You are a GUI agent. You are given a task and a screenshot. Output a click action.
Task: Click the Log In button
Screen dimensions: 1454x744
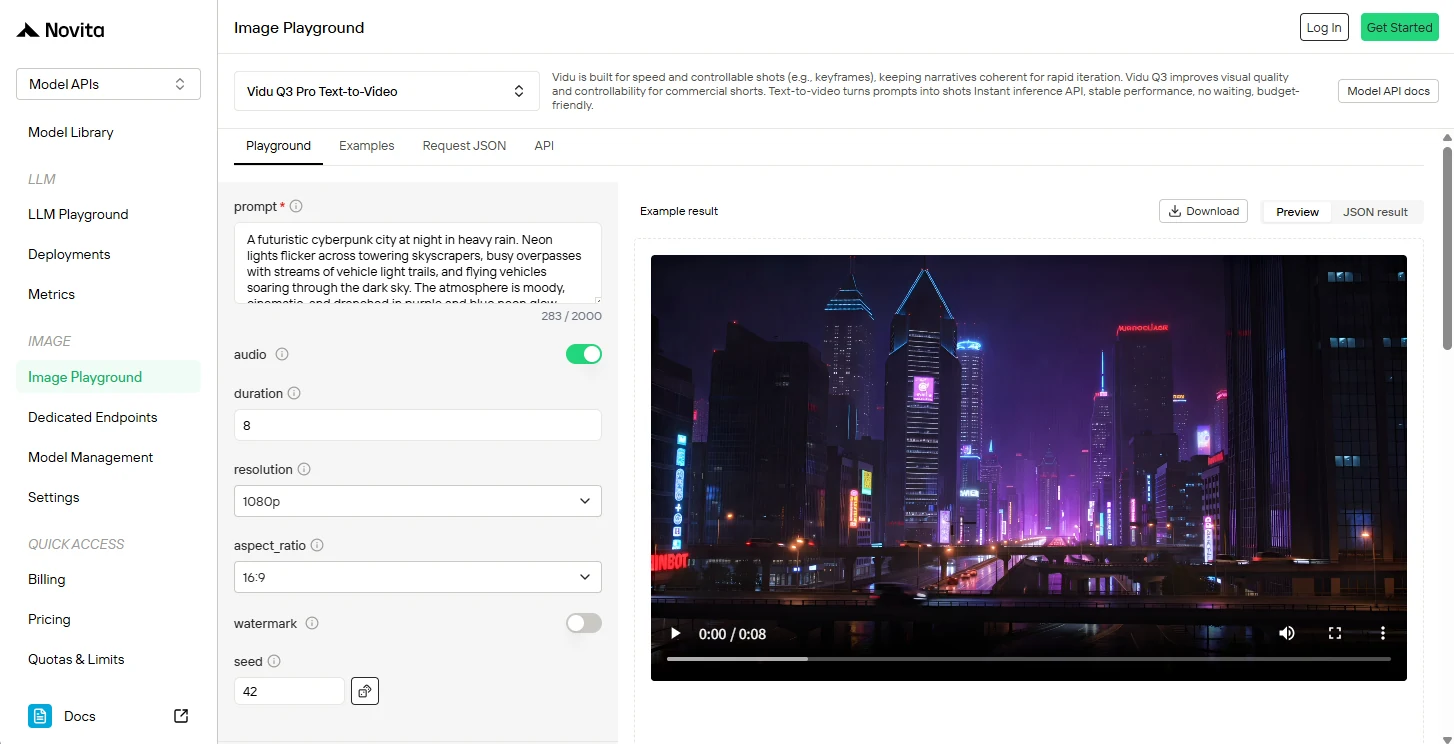[1324, 27]
